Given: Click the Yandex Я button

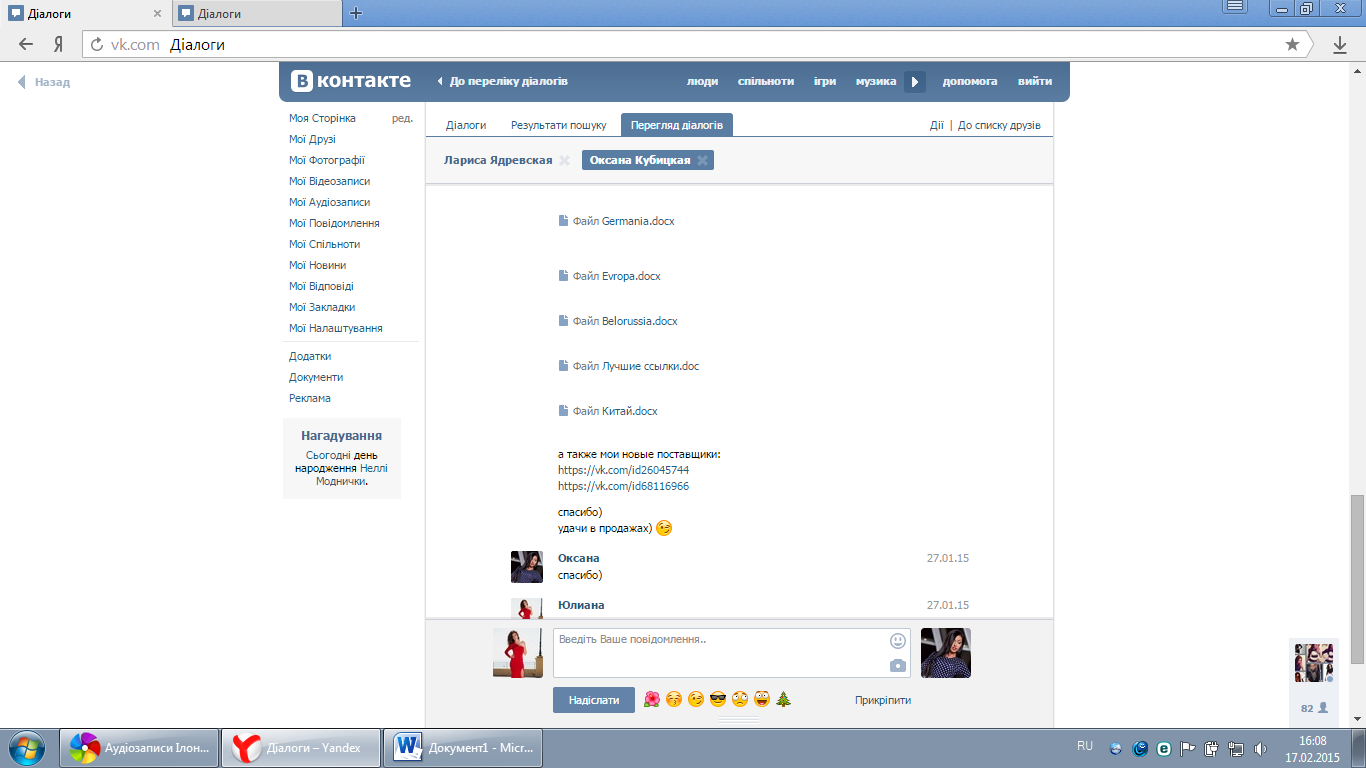Looking at the screenshot, I should click(x=58, y=44).
